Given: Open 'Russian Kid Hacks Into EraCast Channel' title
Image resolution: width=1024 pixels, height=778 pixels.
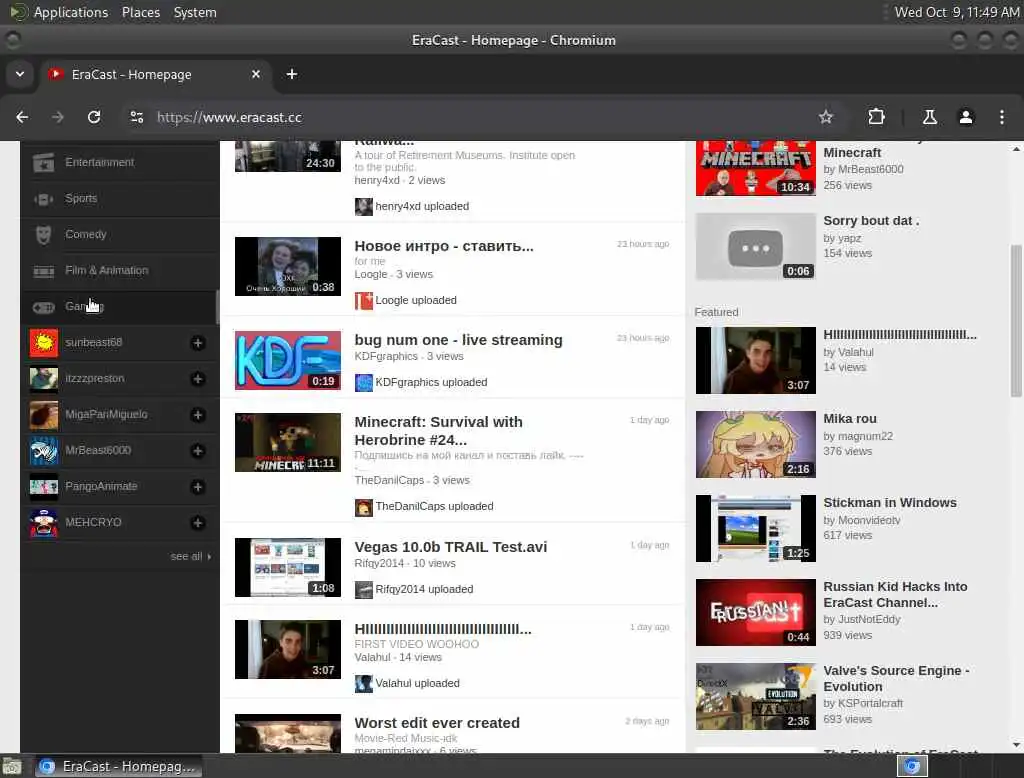Looking at the screenshot, I should click(x=895, y=594).
